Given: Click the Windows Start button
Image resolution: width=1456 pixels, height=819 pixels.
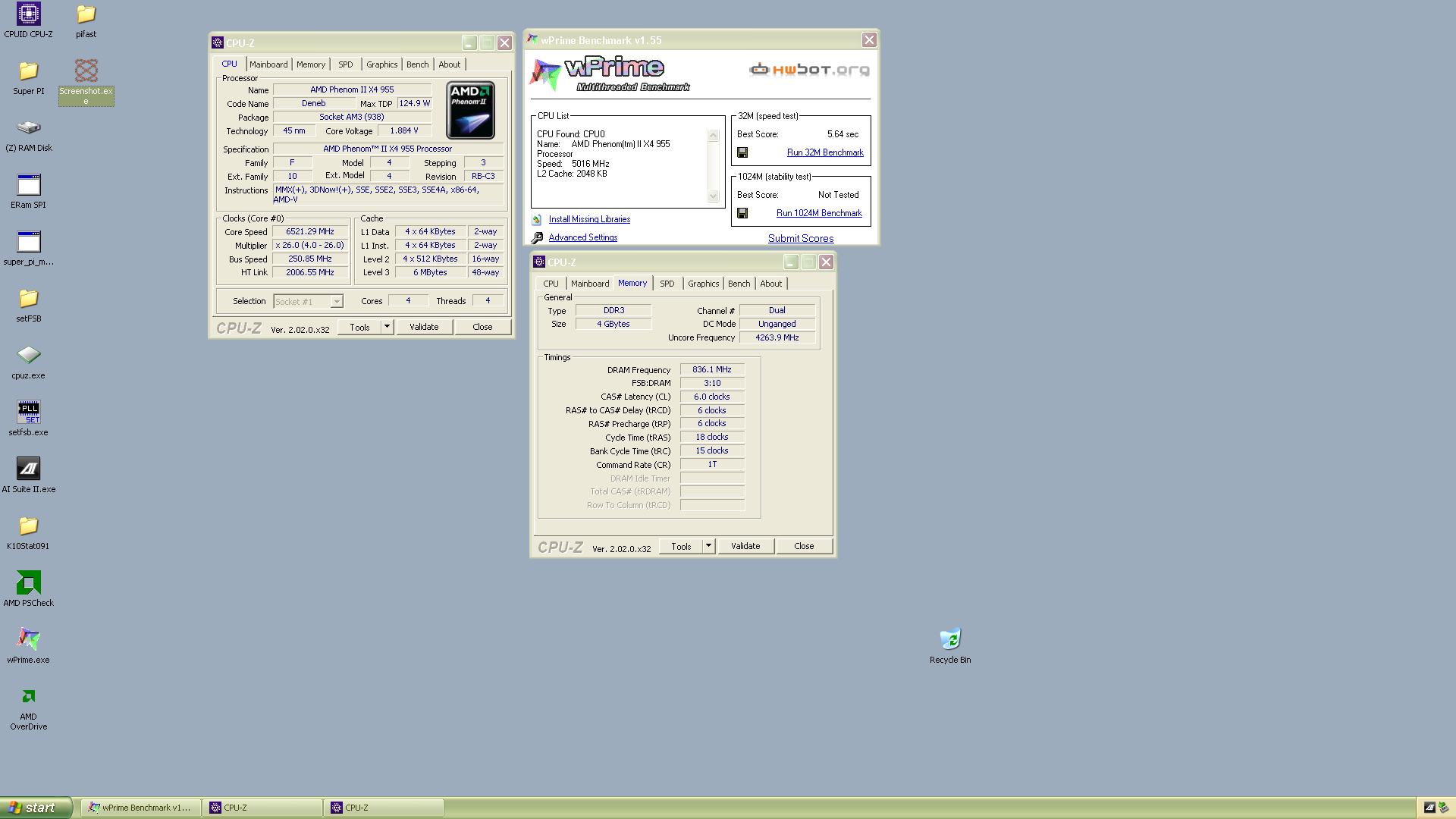Looking at the screenshot, I should point(36,808).
